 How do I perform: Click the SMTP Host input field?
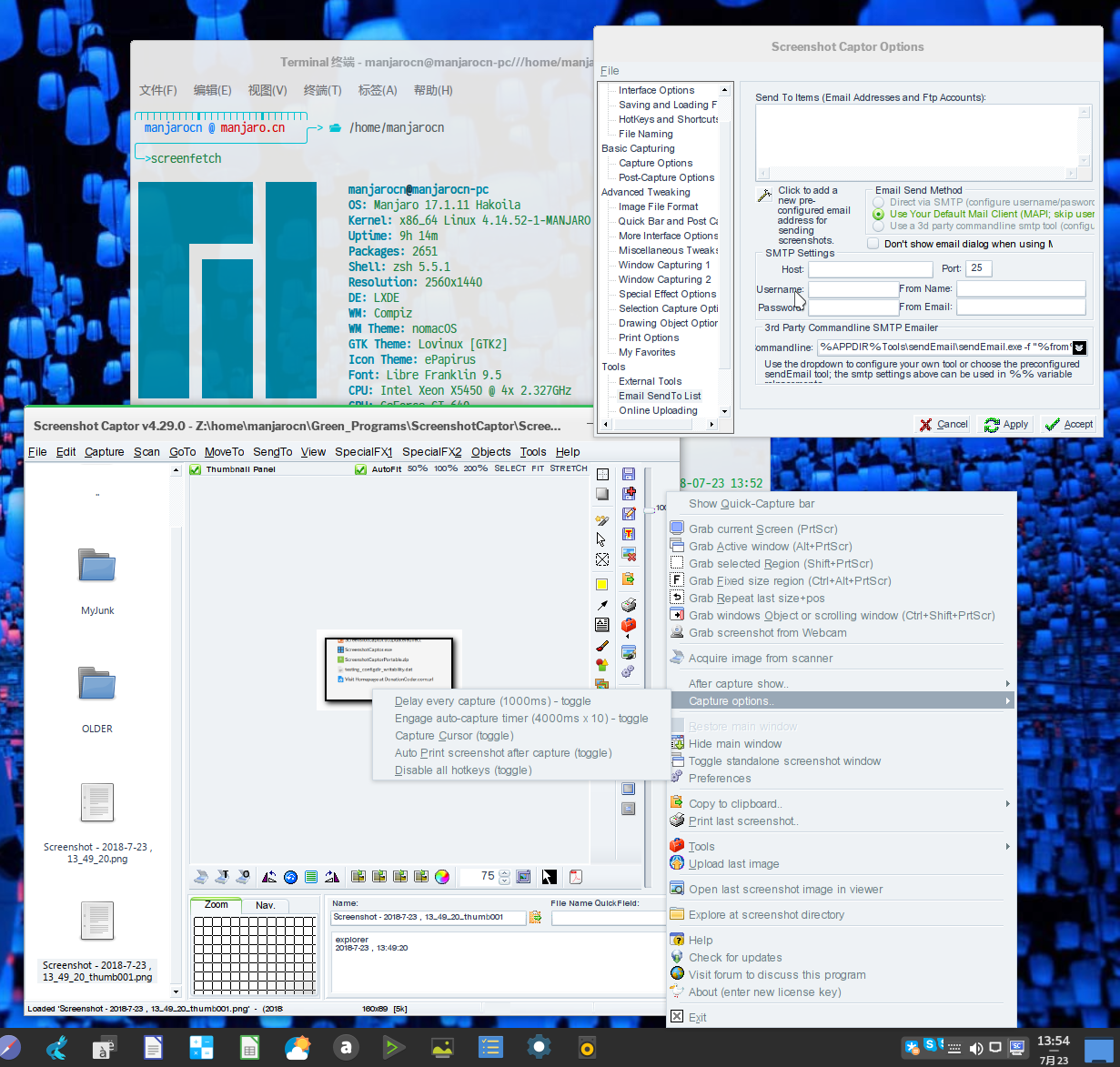871,269
